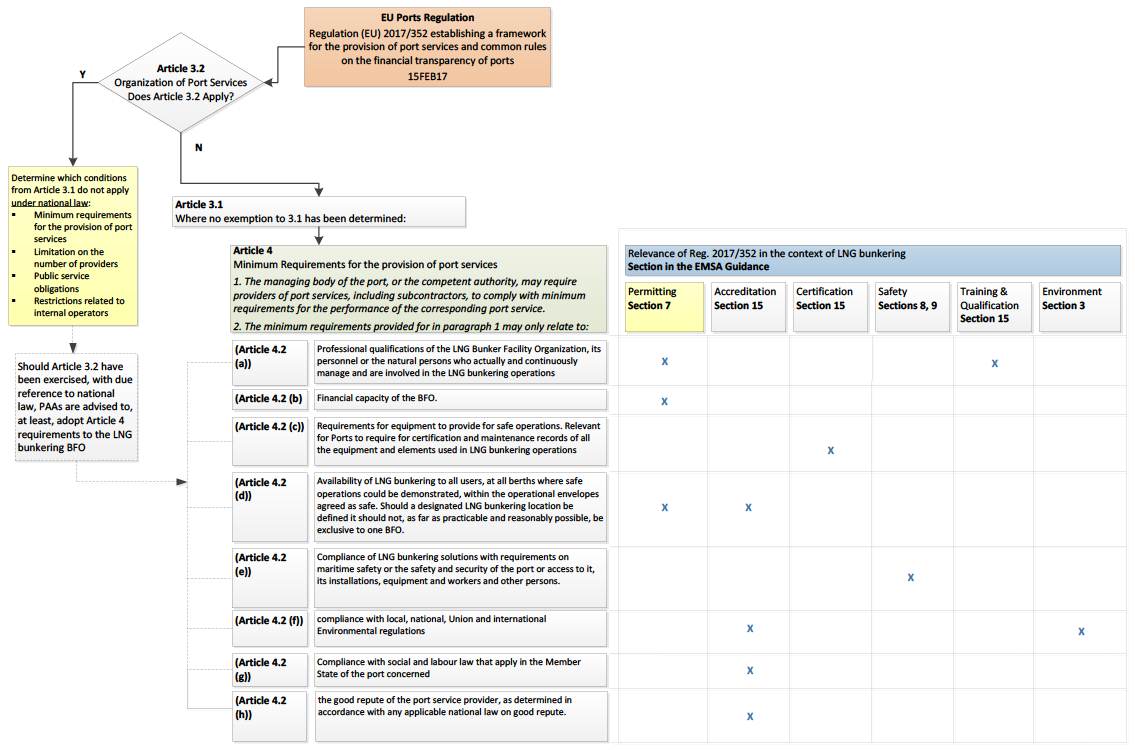This screenshot has width=1135, height=750.
Task: Select the Article 3.2 decision diamond
Action: tap(180, 82)
